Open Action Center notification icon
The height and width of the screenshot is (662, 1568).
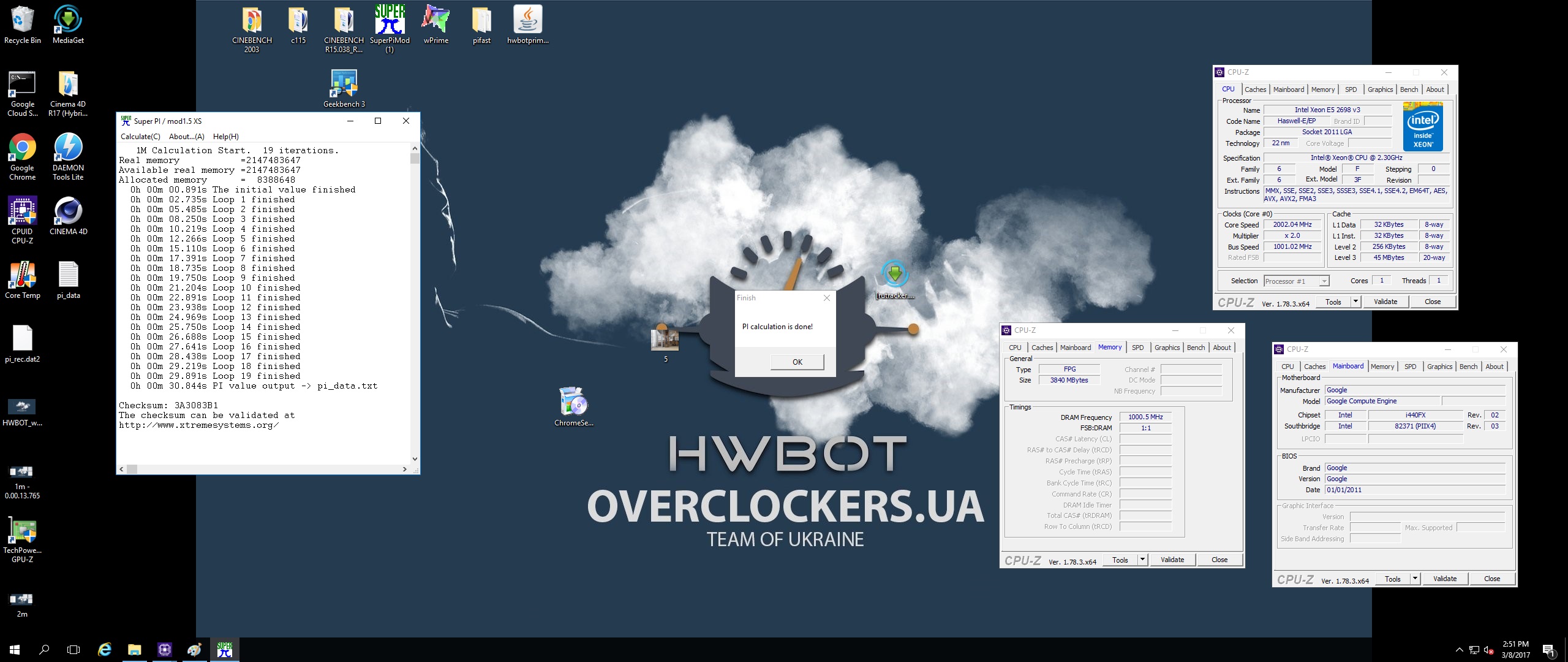coord(1548,650)
